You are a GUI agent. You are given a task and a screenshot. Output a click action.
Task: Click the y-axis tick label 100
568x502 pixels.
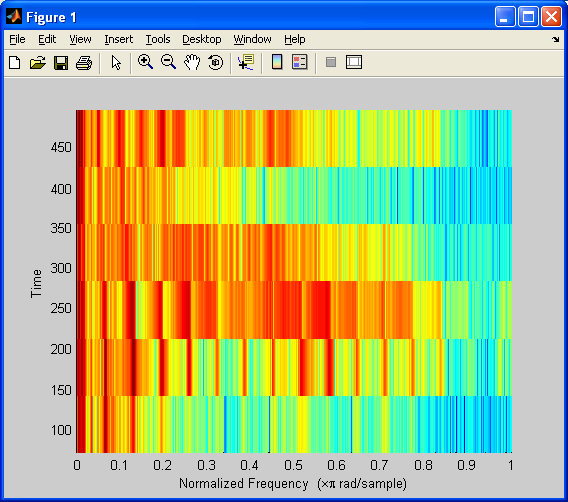pos(61,430)
